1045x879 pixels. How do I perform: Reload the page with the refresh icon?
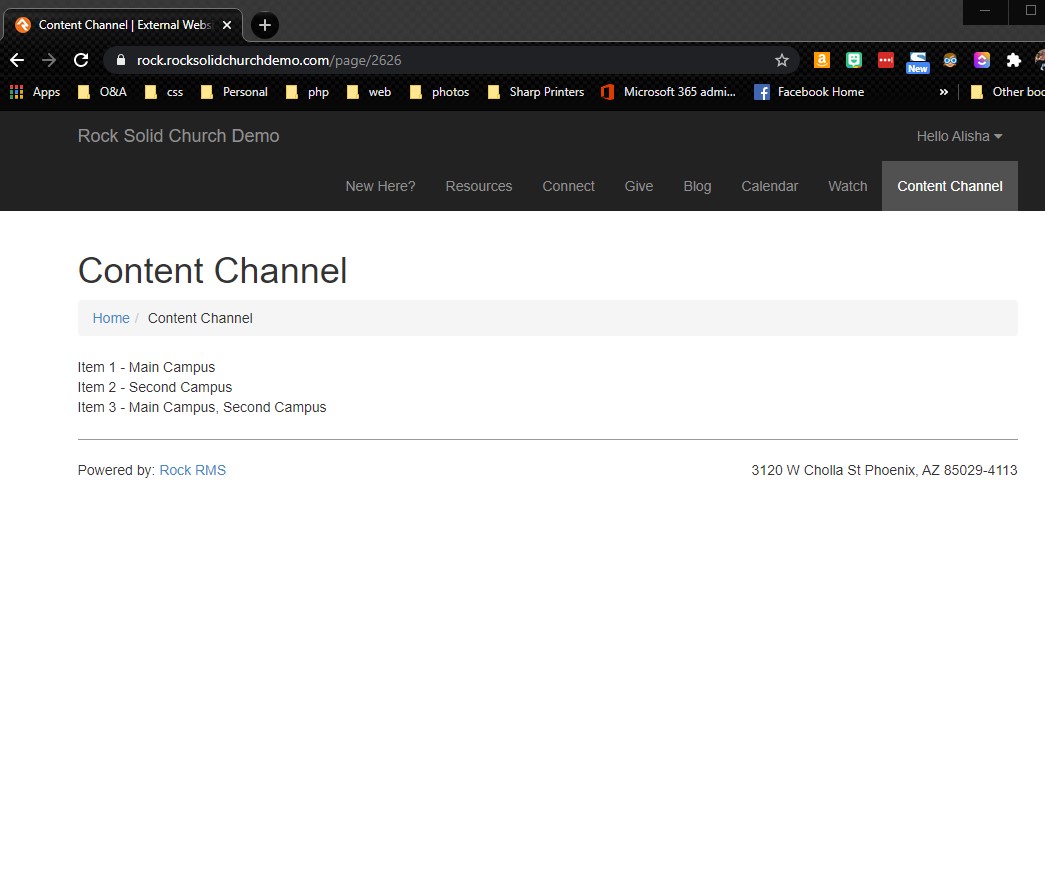click(x=81, y=61)
